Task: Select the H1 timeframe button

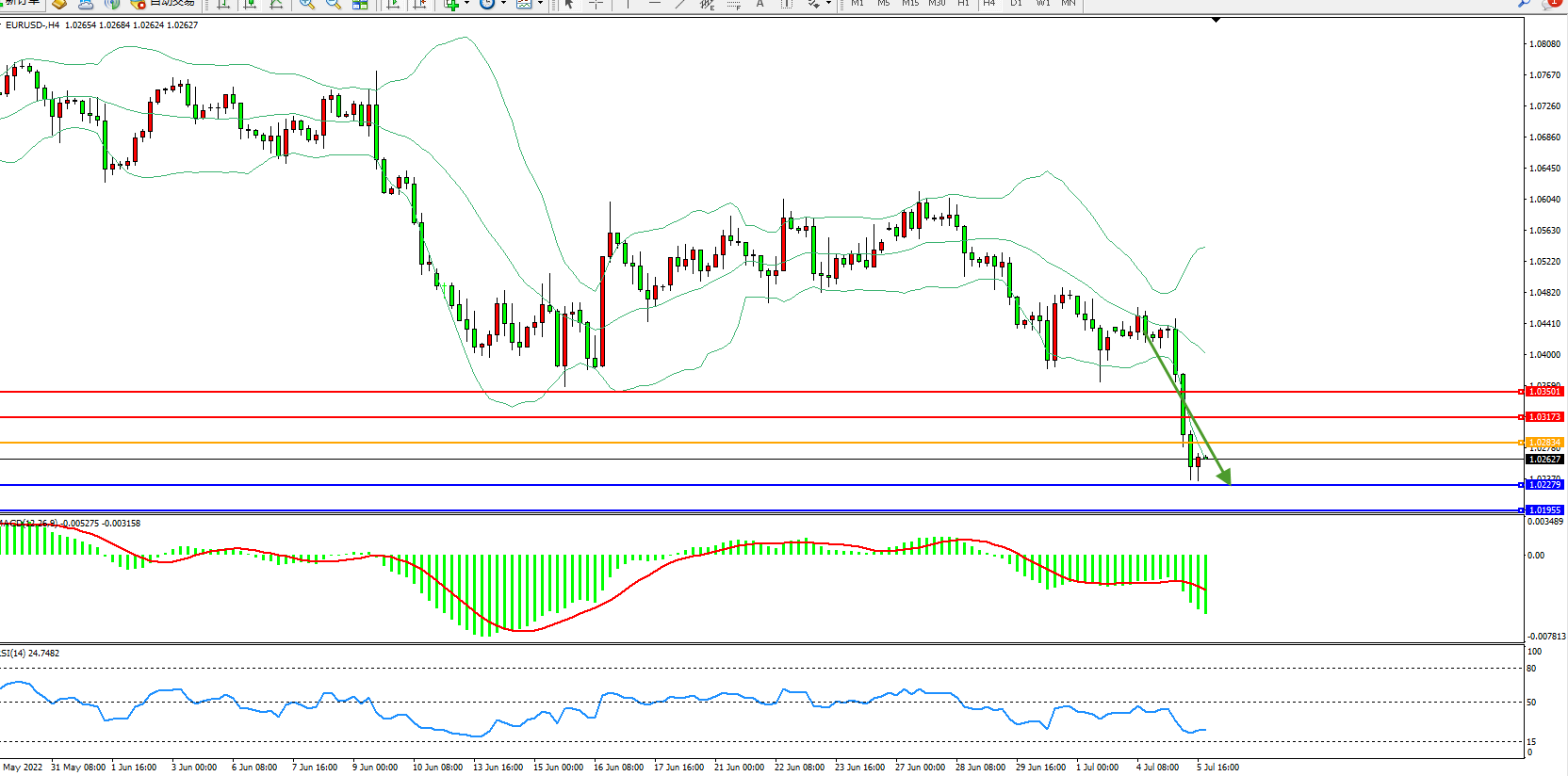Action: coord(963,4)
